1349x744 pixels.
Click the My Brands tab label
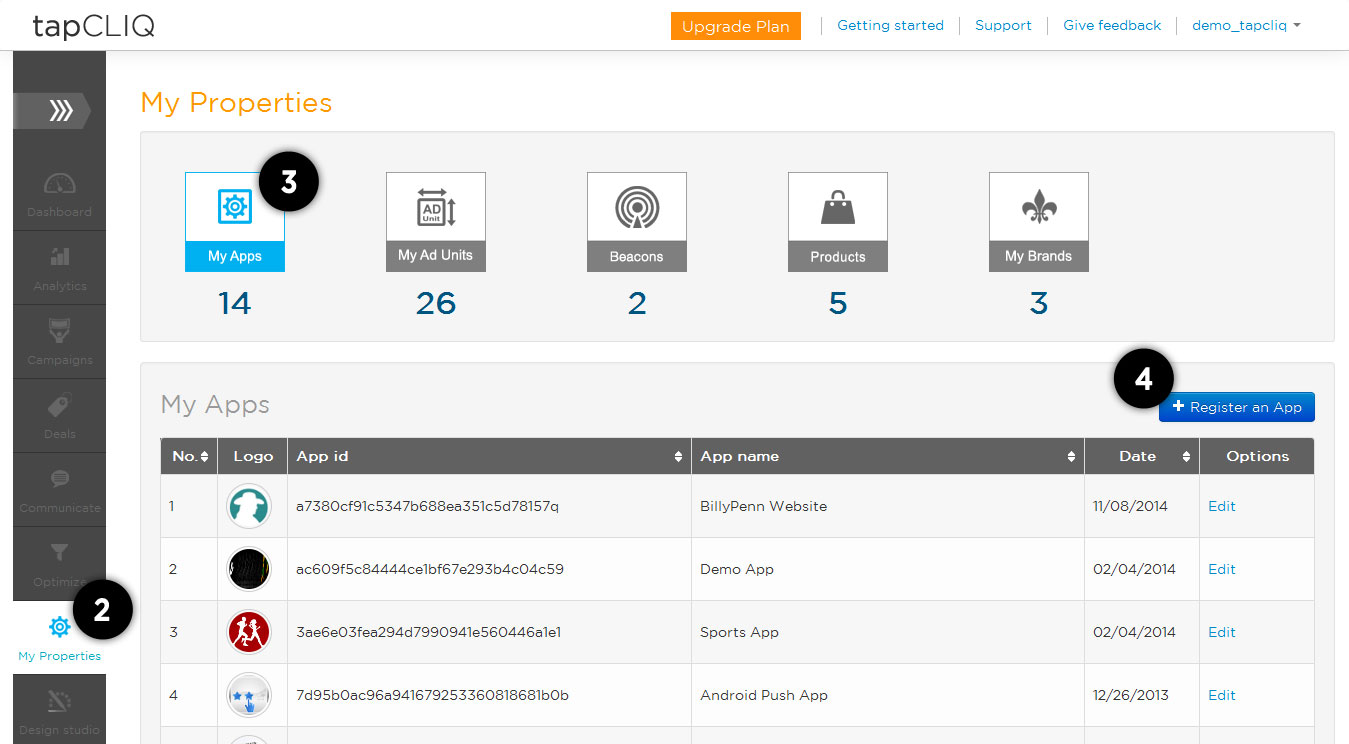point(1039,256)
